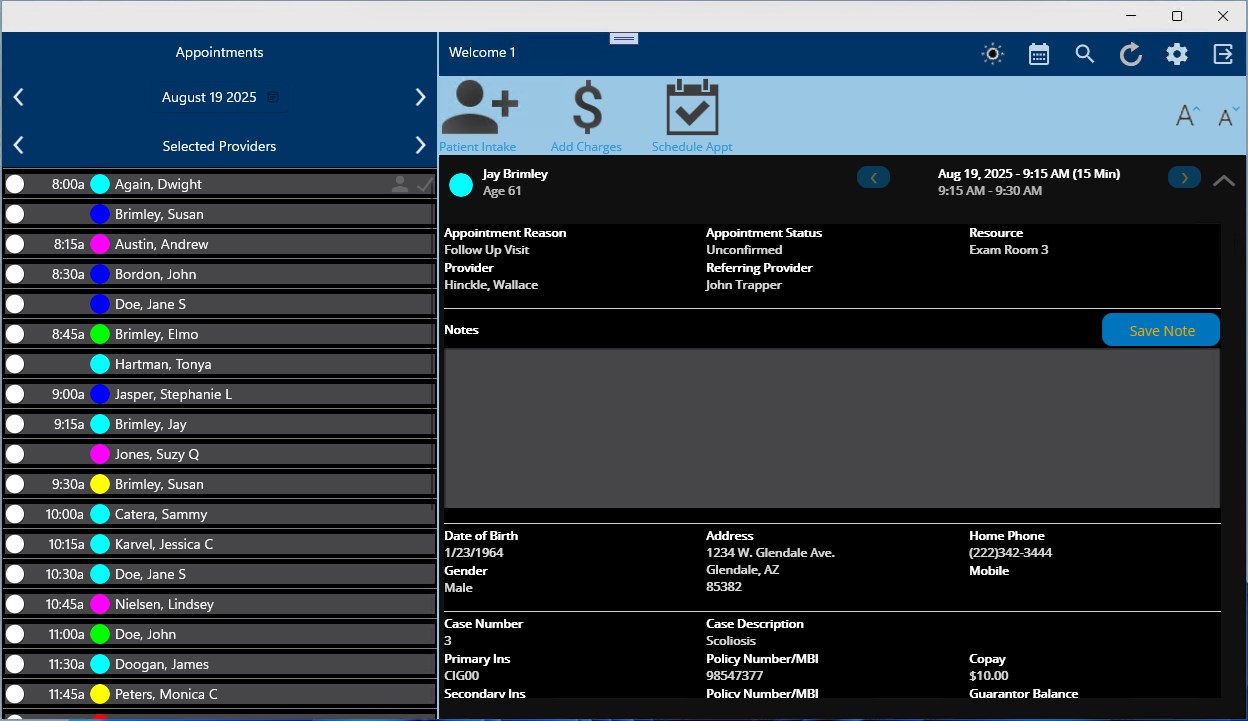Open date picker icon next to August 19 2025
The width and height of the screenshot is (1248, 721).
[x=273, y=97]
